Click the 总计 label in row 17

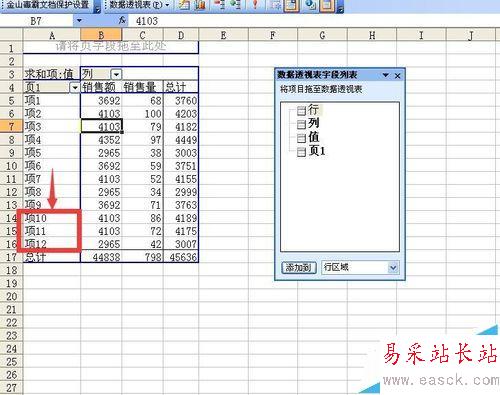pyautogui.click(x=52, y=257)
